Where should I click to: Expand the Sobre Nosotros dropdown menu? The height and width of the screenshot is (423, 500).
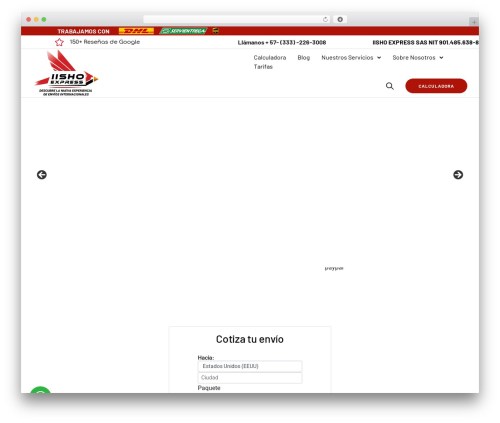coord(418,58)
